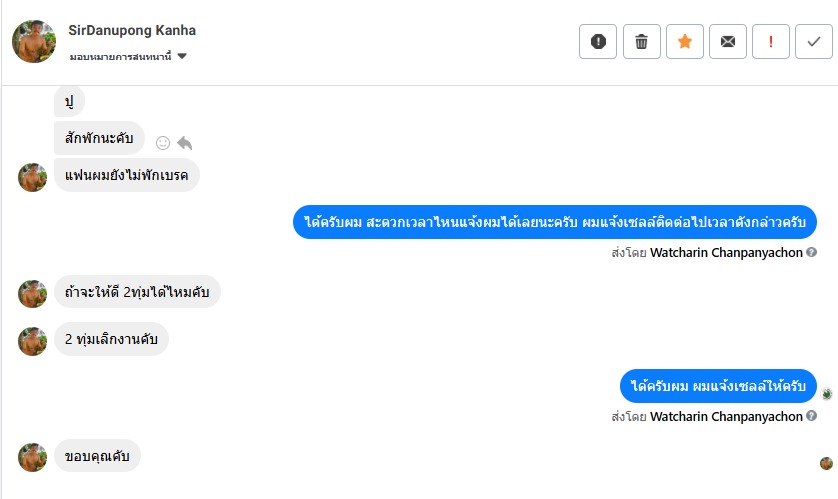Star this conversation with orange star

coord(685,42)
